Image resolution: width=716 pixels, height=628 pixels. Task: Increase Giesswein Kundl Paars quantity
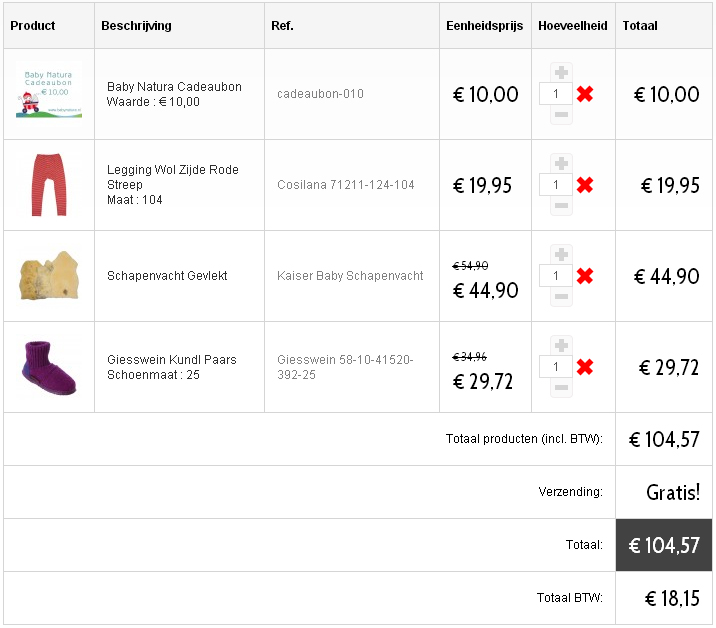[x=561, y=346]
